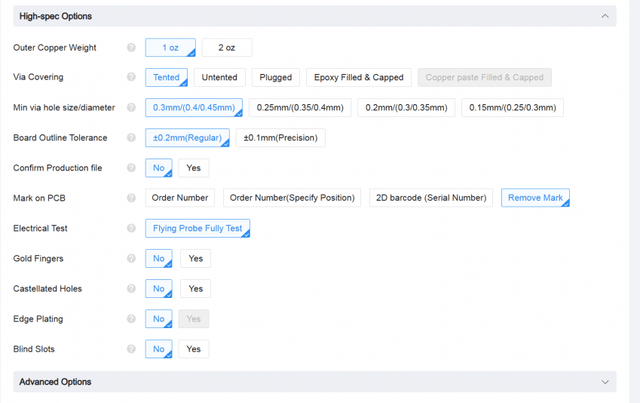Image resolution: width=640 pixels, height=403 pixels.
Task: Choose Plugged via covering option
Action: tap(275, 77)
